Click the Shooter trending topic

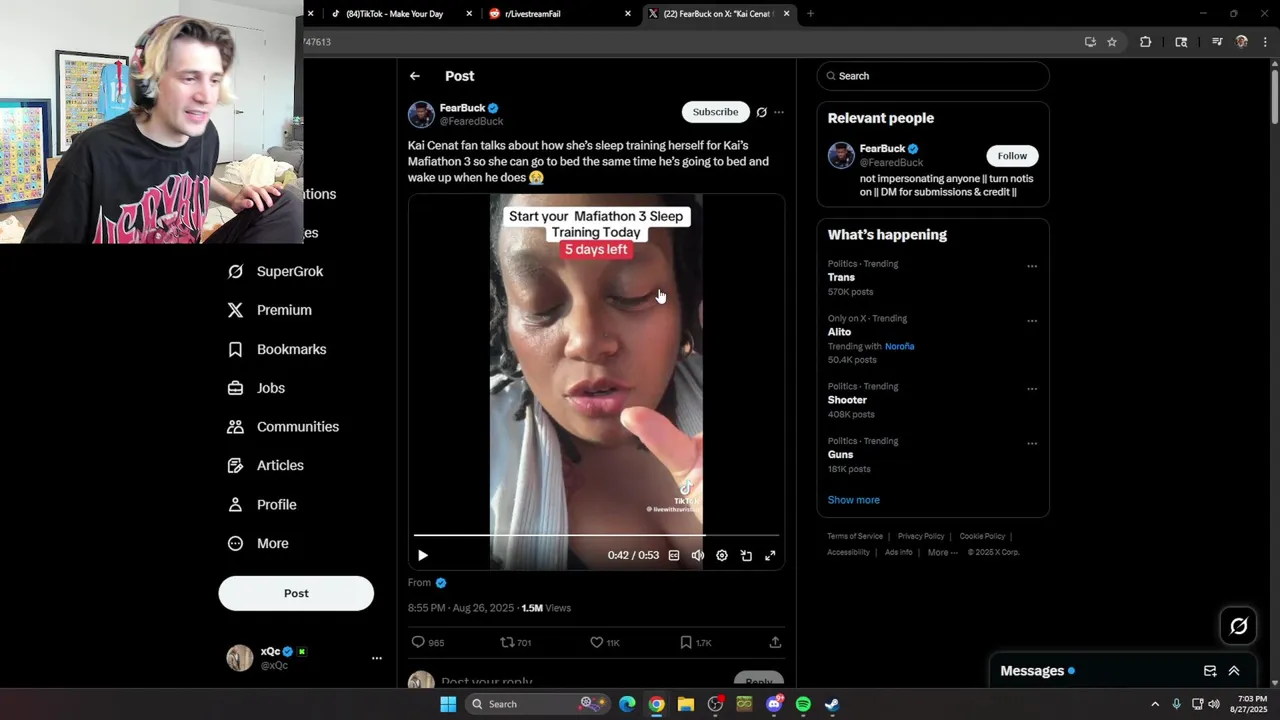847,400
